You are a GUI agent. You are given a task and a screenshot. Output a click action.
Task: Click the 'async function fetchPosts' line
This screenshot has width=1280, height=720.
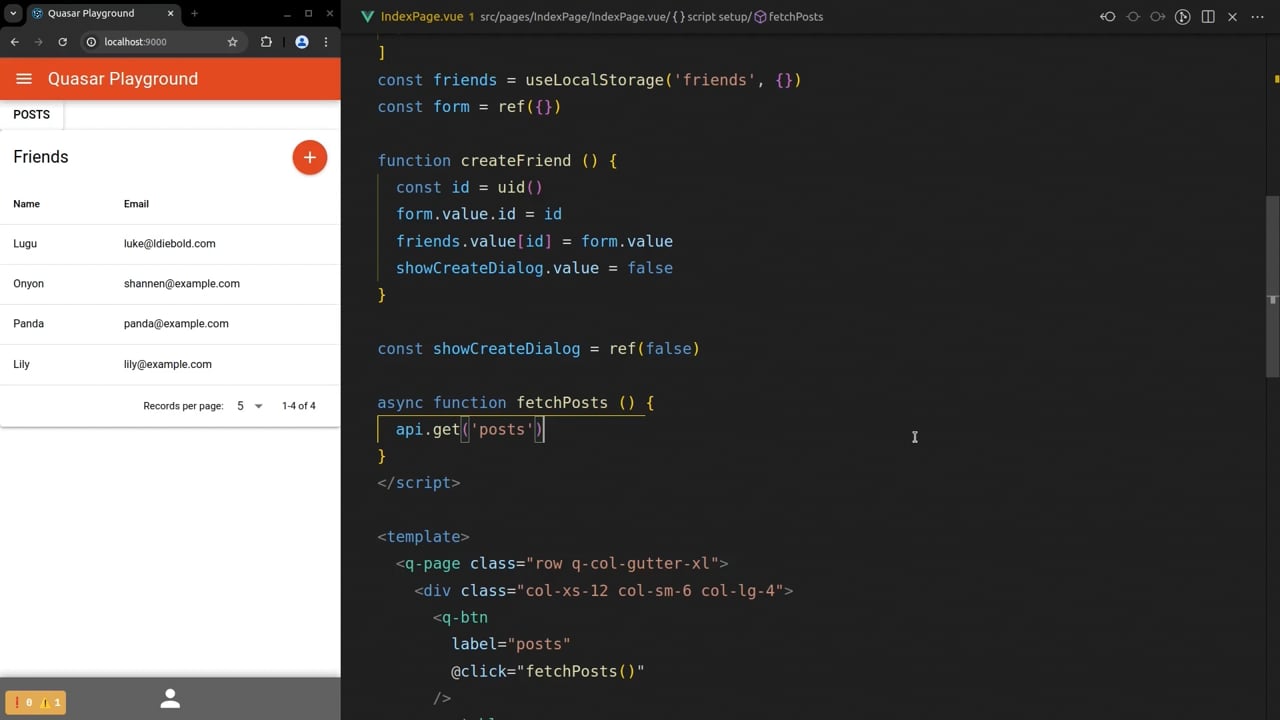pos(516,402)
